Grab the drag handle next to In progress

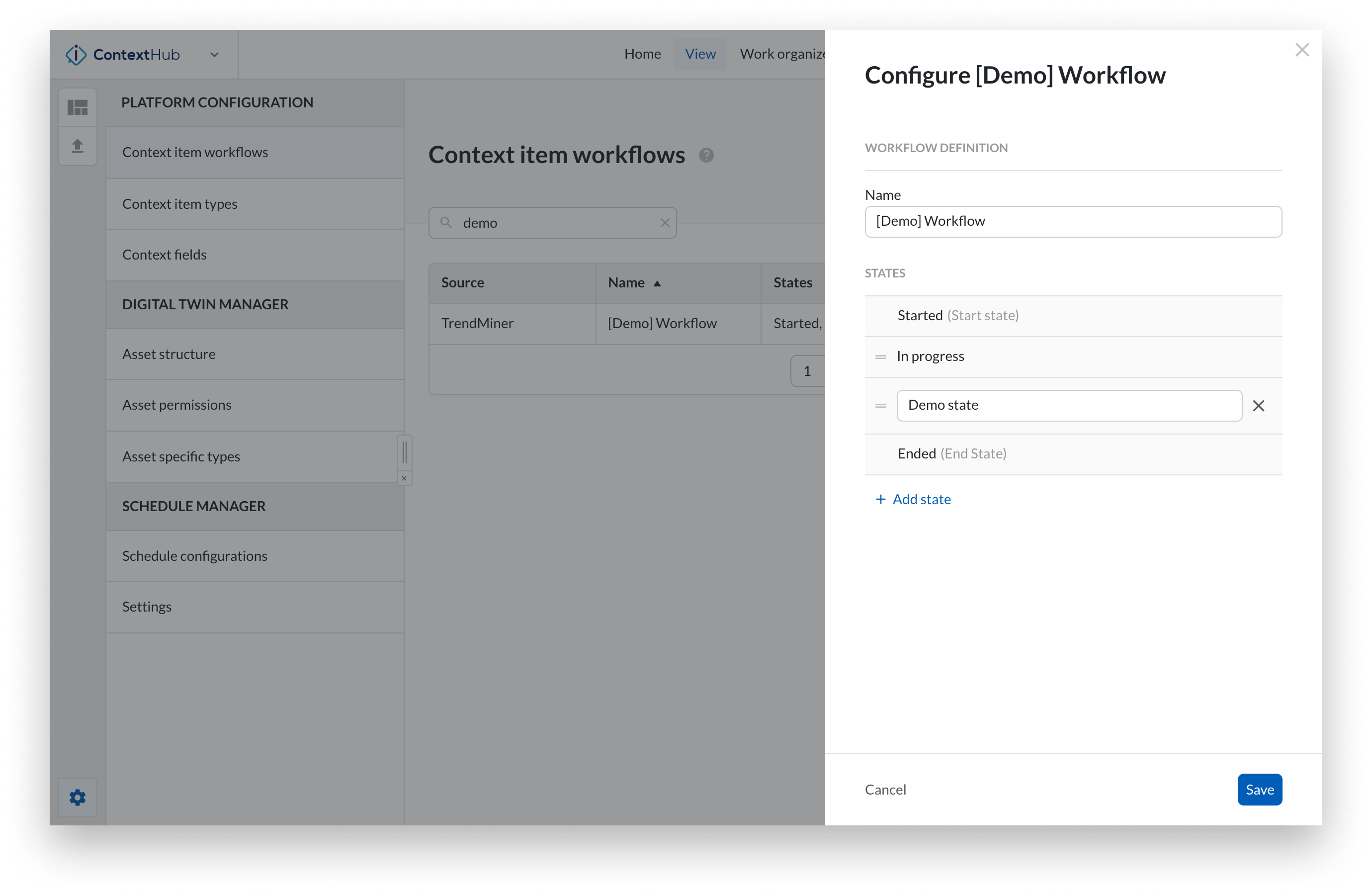click(880, 357)
